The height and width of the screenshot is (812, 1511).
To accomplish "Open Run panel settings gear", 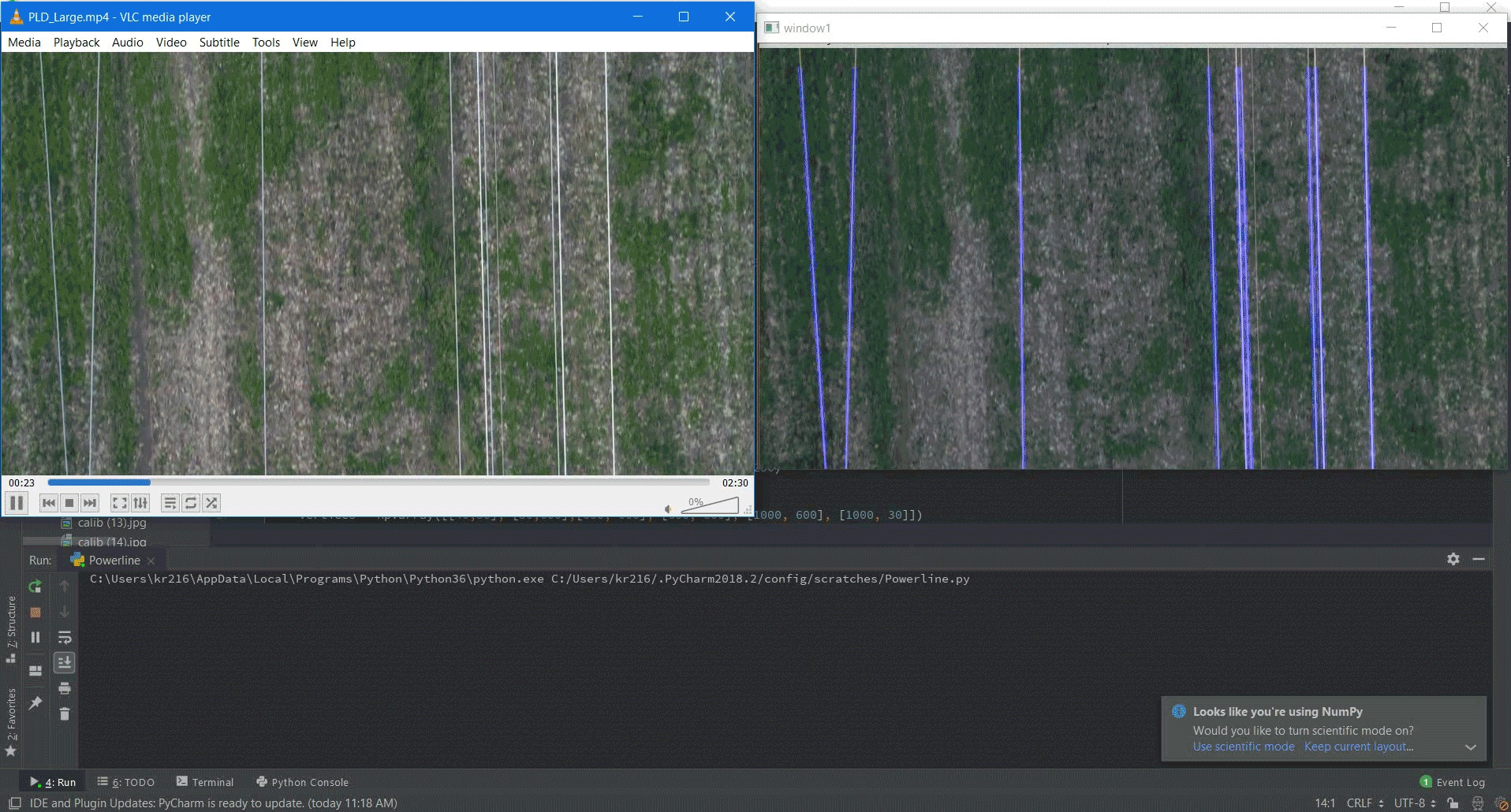I will pyautogui.click(x=1453, y=559).
